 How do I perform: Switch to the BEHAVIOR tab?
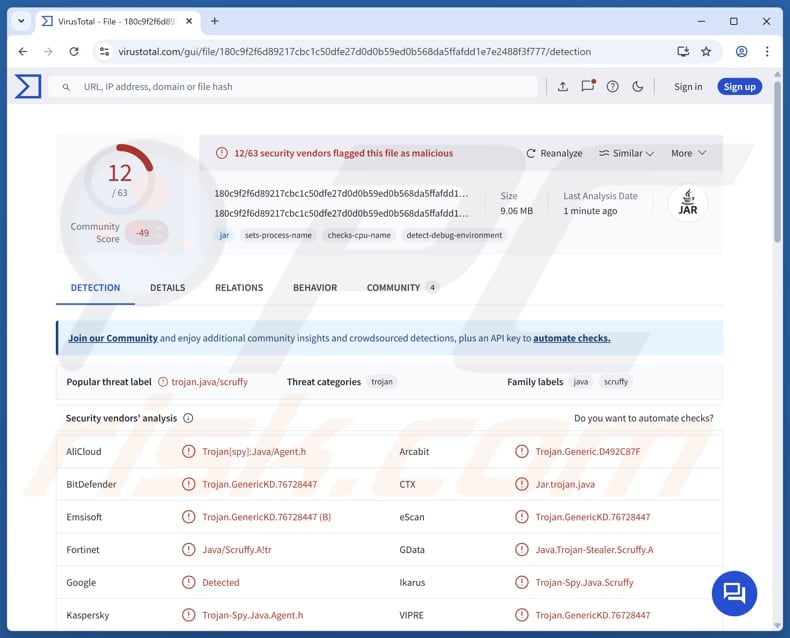point(315,288)
